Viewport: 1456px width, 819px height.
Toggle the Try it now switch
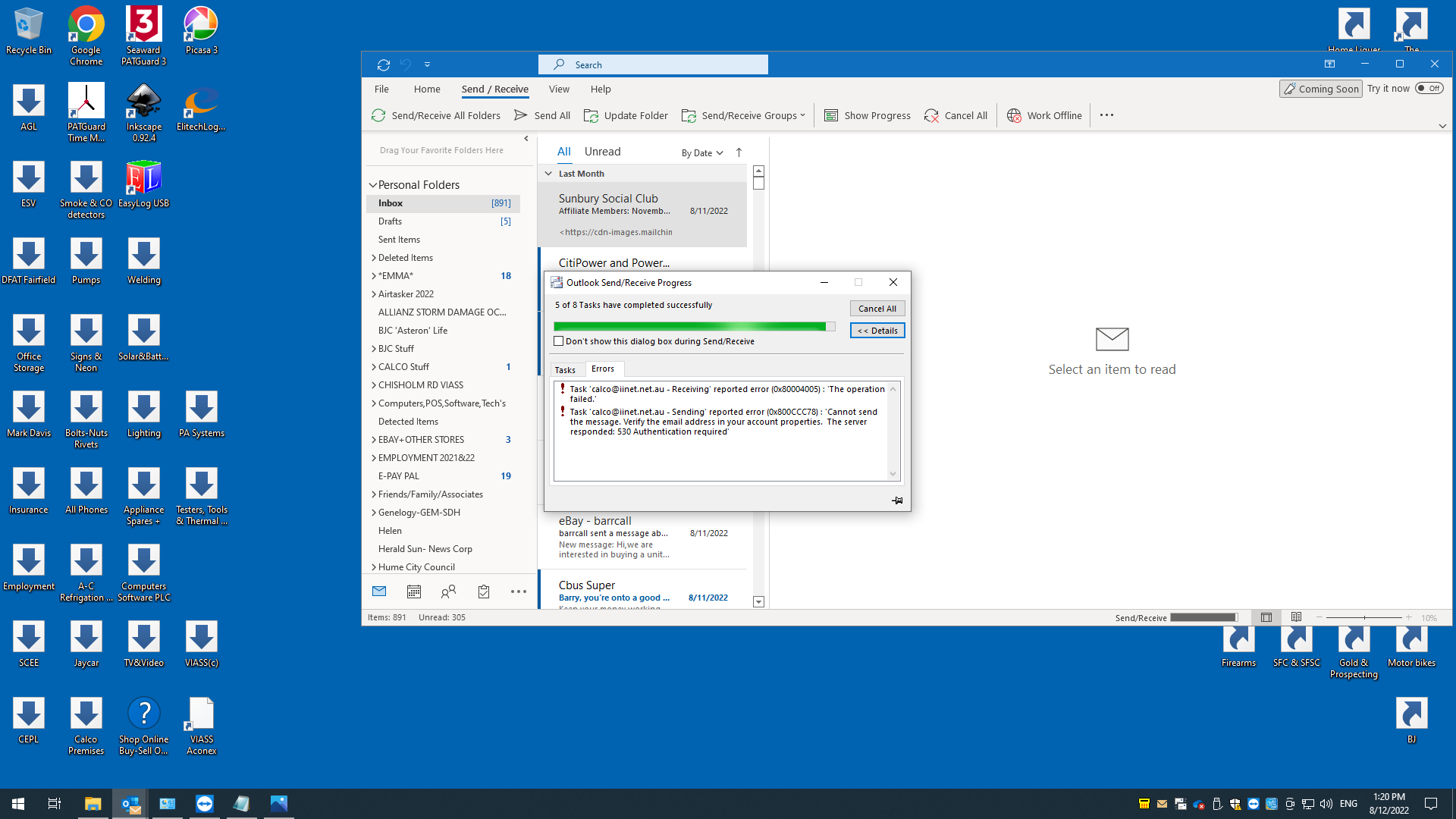click(x=1429, y=89)
